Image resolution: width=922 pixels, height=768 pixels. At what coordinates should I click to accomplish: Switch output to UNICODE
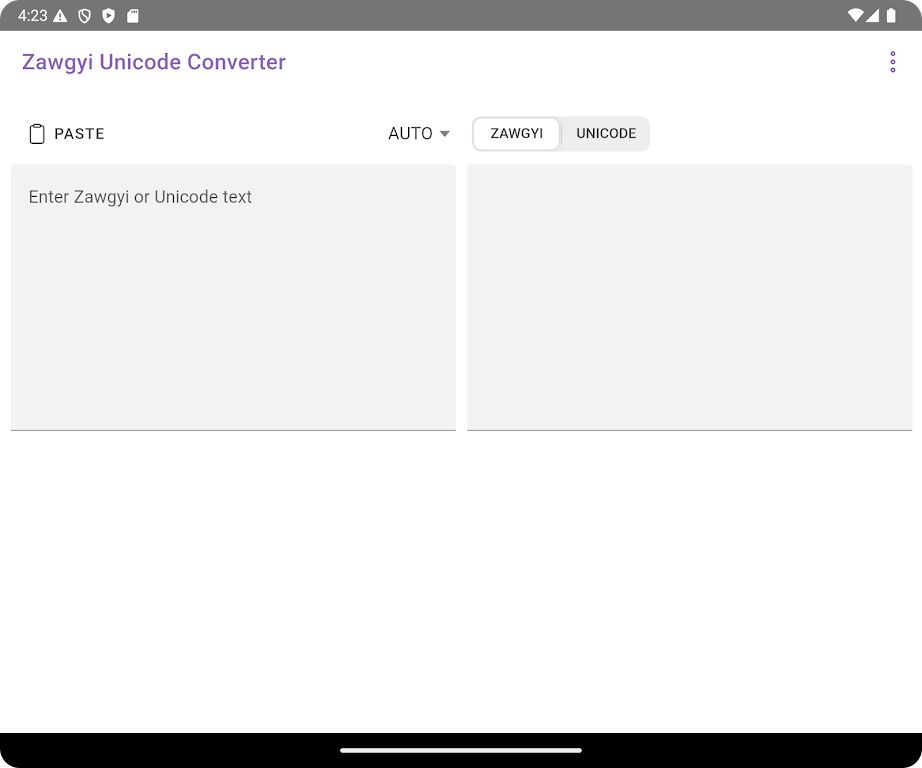click(x=606, y=134)
